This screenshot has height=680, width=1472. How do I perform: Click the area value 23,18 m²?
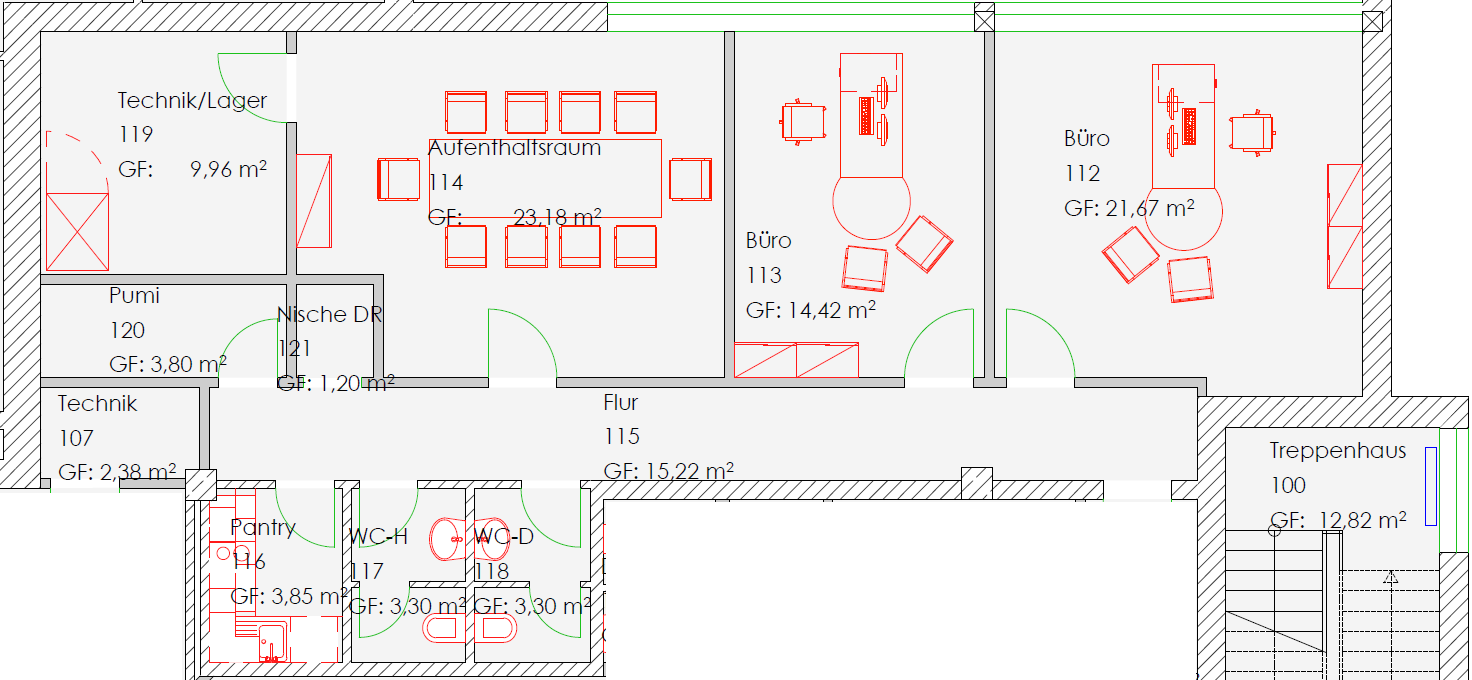[x=557, y=217]
